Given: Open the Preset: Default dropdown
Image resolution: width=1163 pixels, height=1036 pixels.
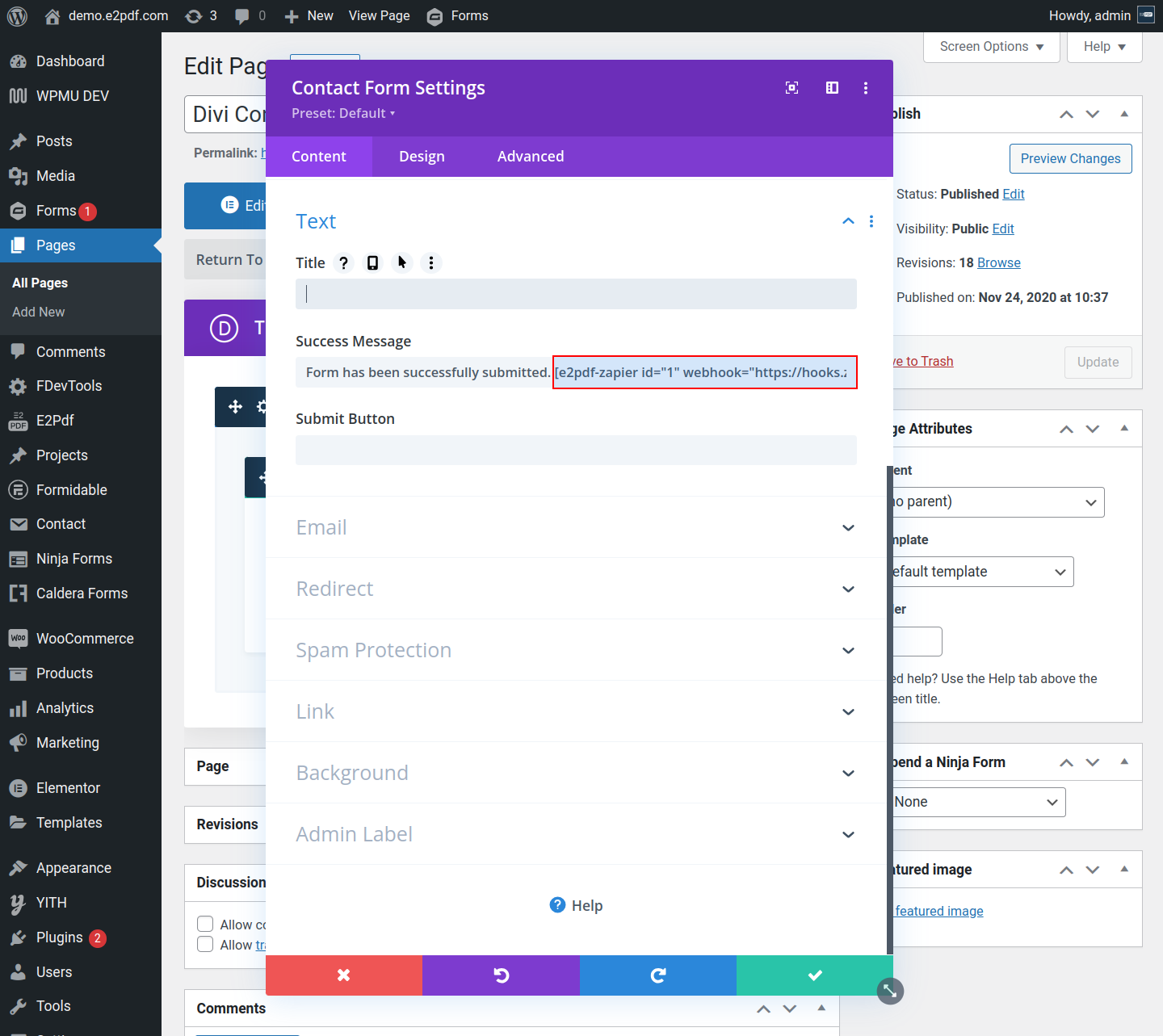Looking at the screenshot, I should point(343,113).
